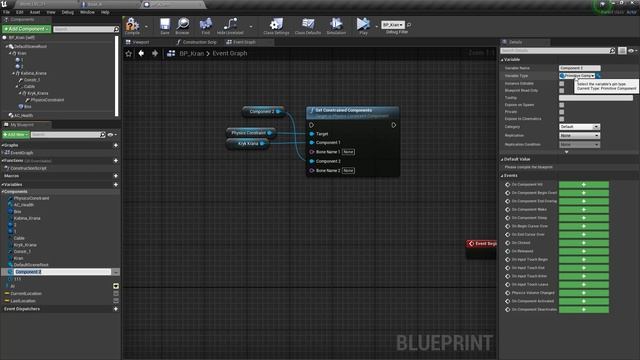Image resolution: width=640 pixels, height=360 pixels.
Task: Open the BP_Kran debug filter dropdown
Action: pos(393,25)
